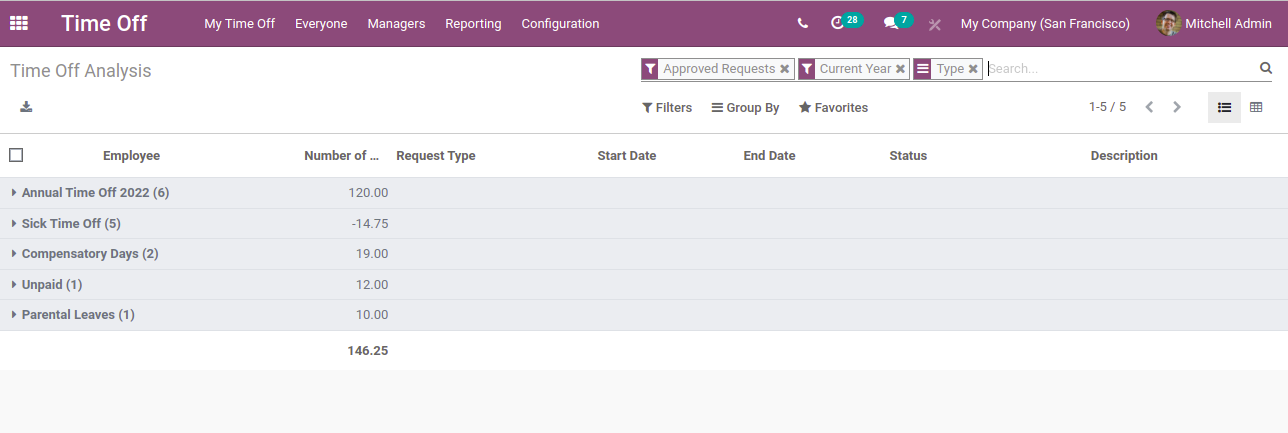Click the 10.00 days value
The height and width of the screenshot is (433, 1288).
[372, 315]
